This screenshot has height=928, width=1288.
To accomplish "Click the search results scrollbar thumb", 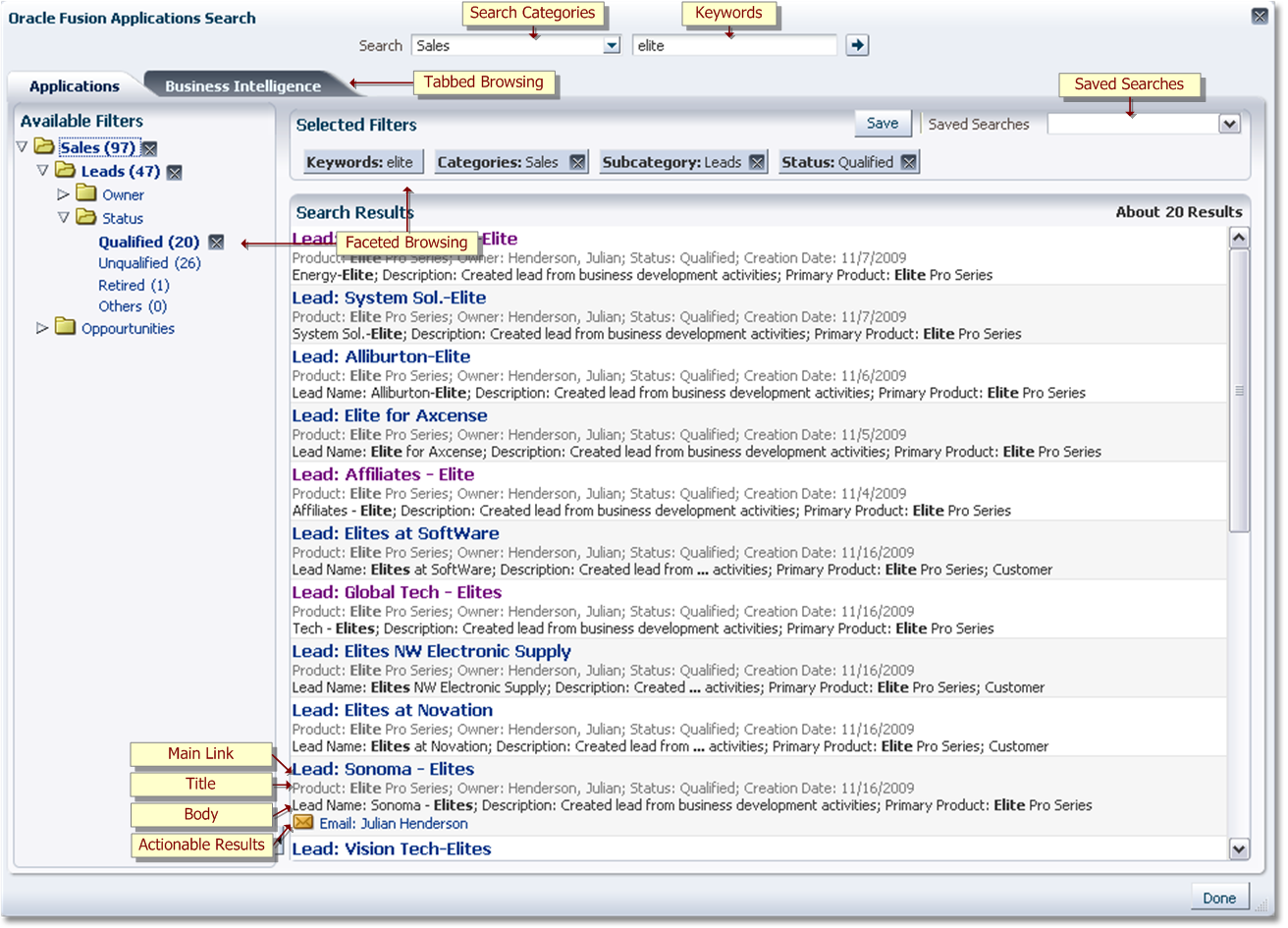I will tap(1239, 391).
